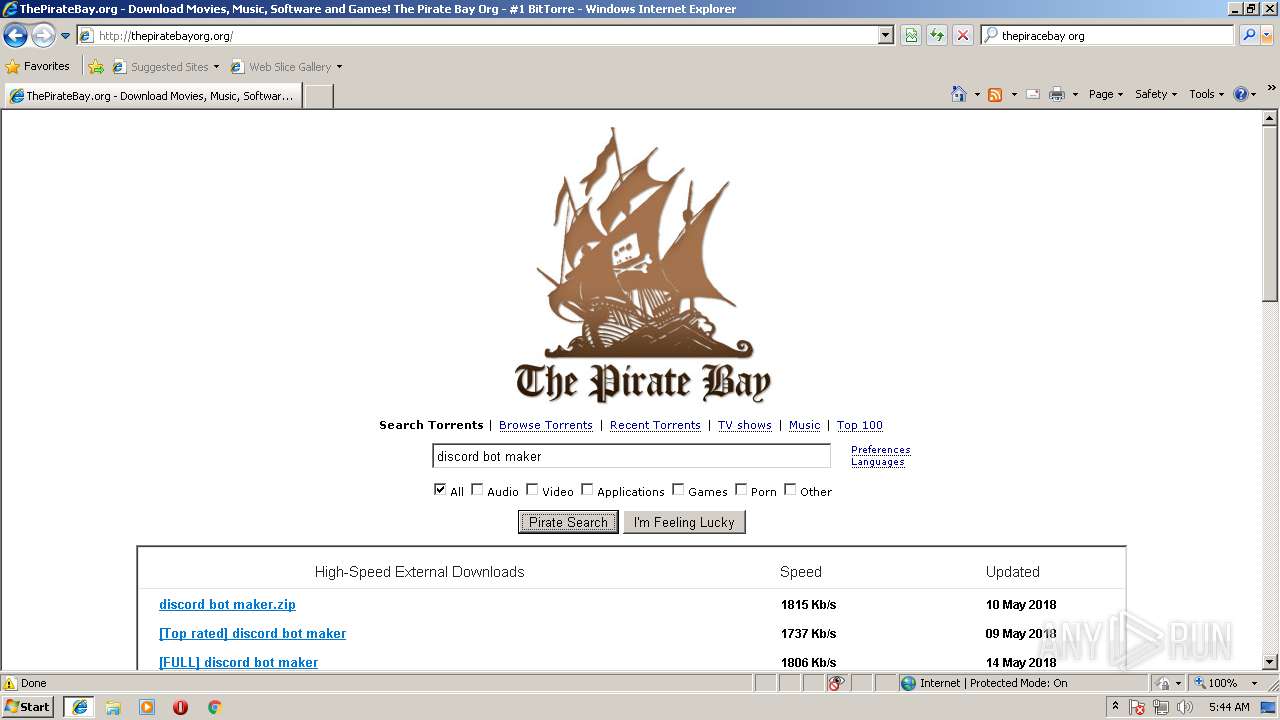Open Top 100 link
Image resolution: width=1280 pixels, height=720 pixels.
[x=860, y=425]
